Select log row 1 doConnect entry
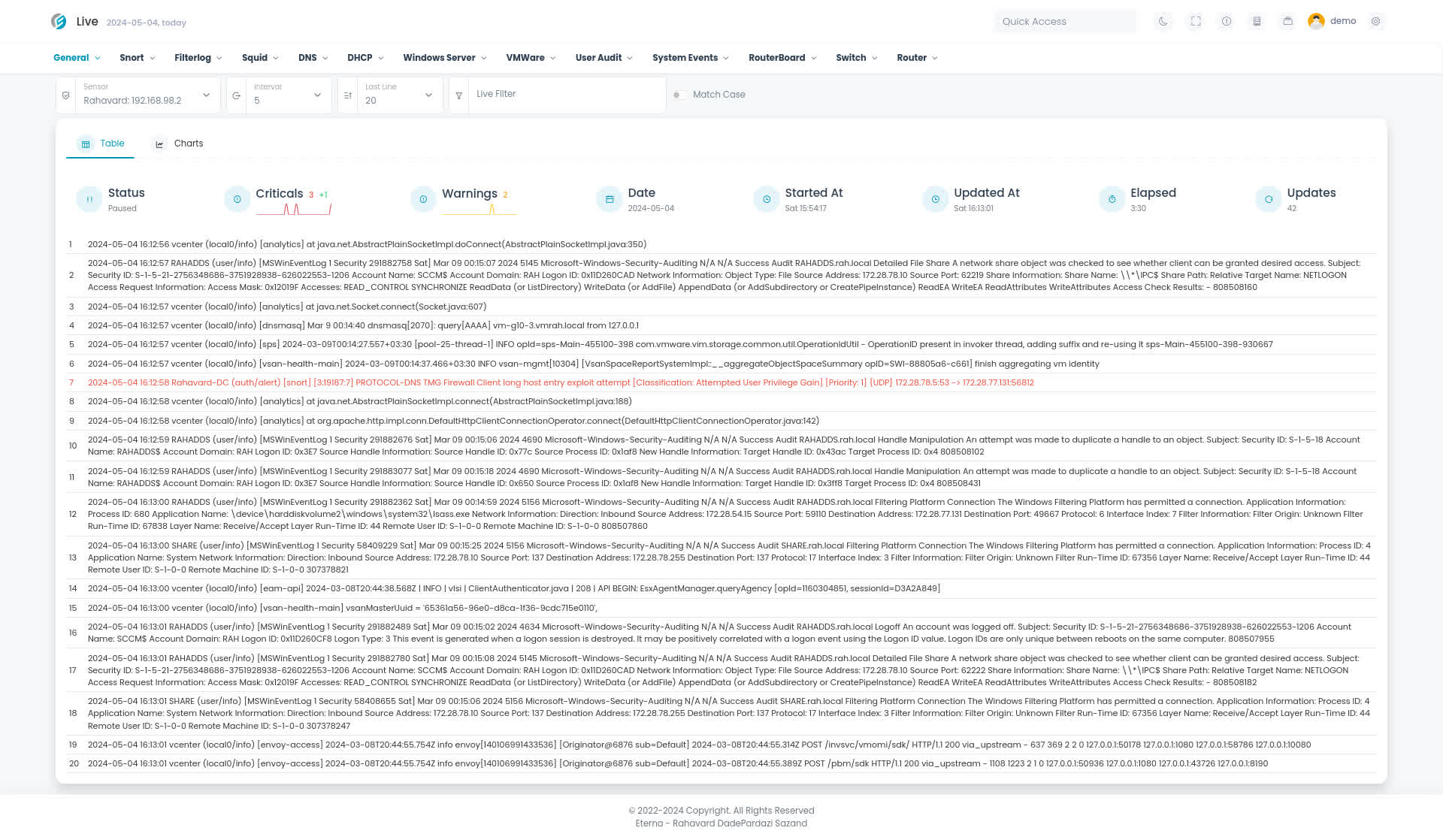 (721, 244)
